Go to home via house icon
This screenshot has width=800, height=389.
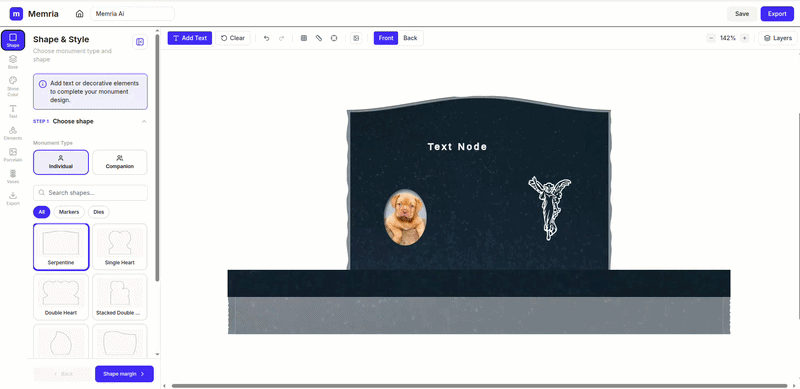(x=79, y=14)
